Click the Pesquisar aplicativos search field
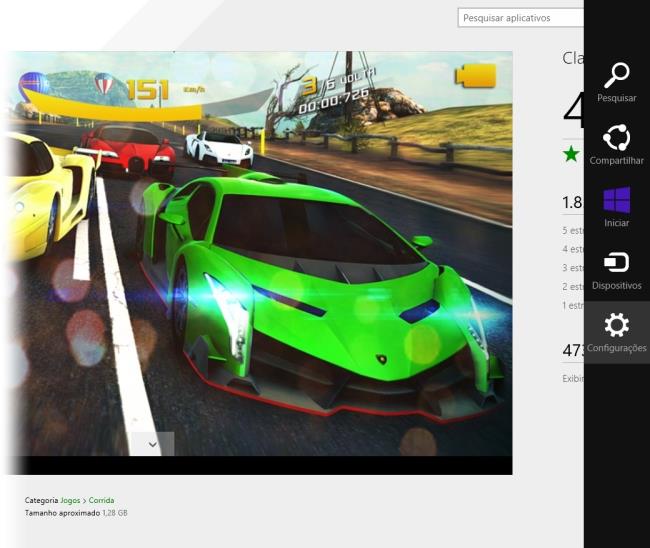 click(x=521, y=18)
